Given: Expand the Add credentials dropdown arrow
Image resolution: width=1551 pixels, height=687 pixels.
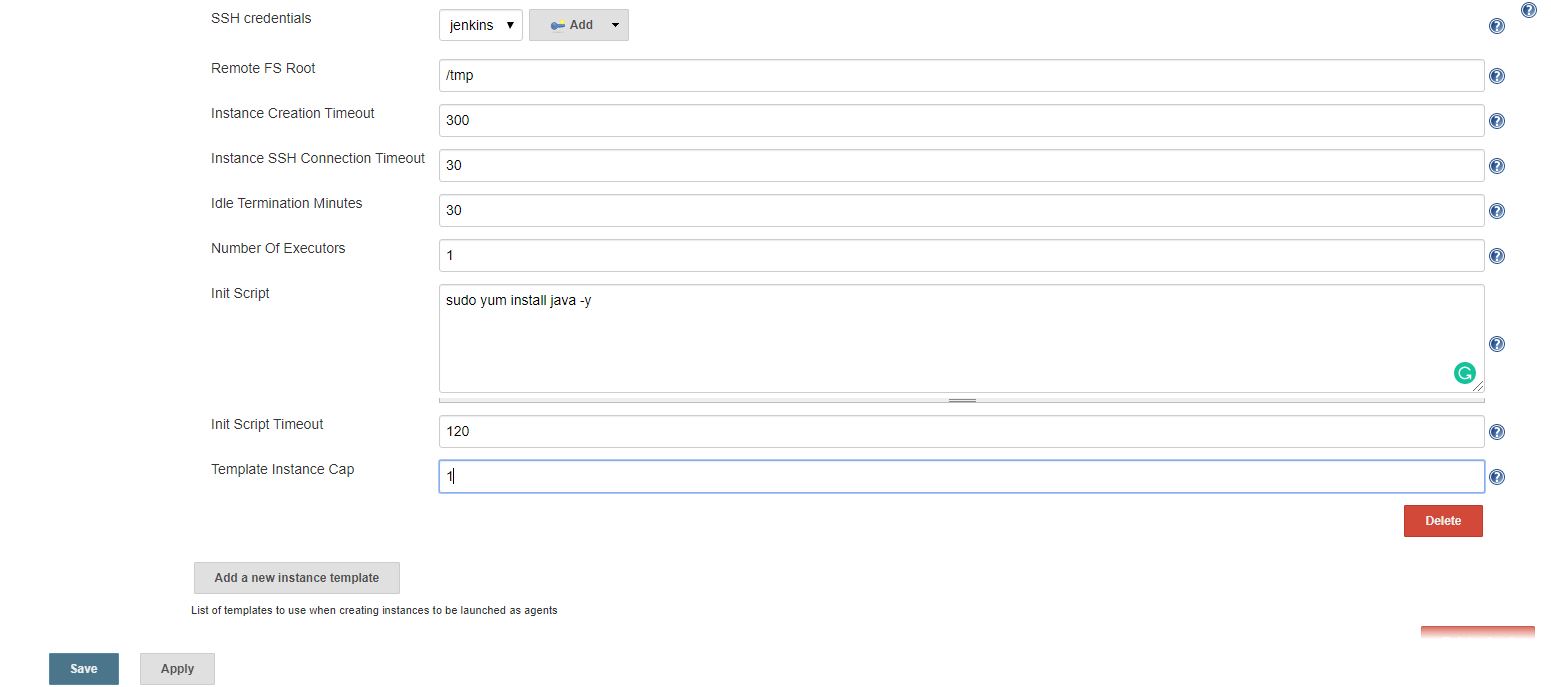Looking at the screenshot, I should tap(614, 25).
